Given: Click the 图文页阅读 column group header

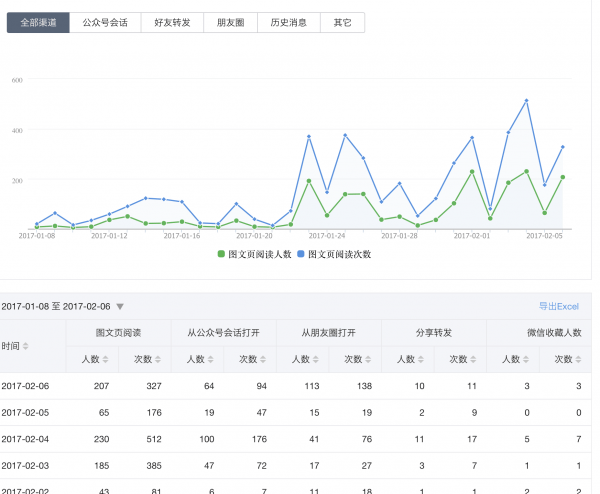Looking at the screenshot, I should point(119,333).
